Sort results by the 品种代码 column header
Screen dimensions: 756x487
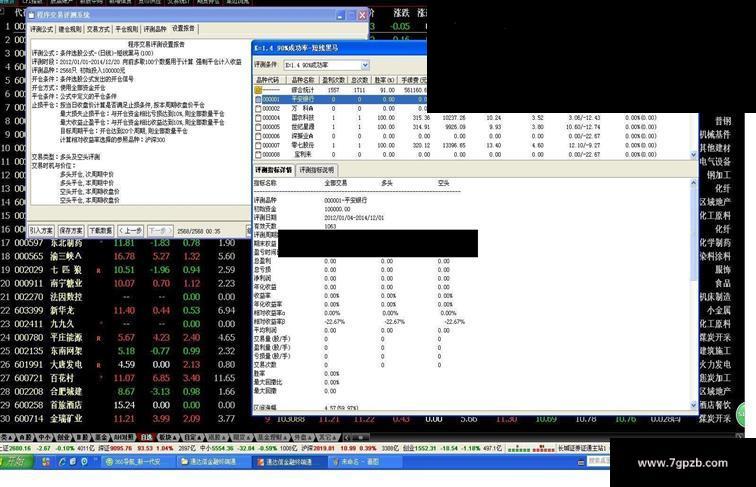click(269, 80)
